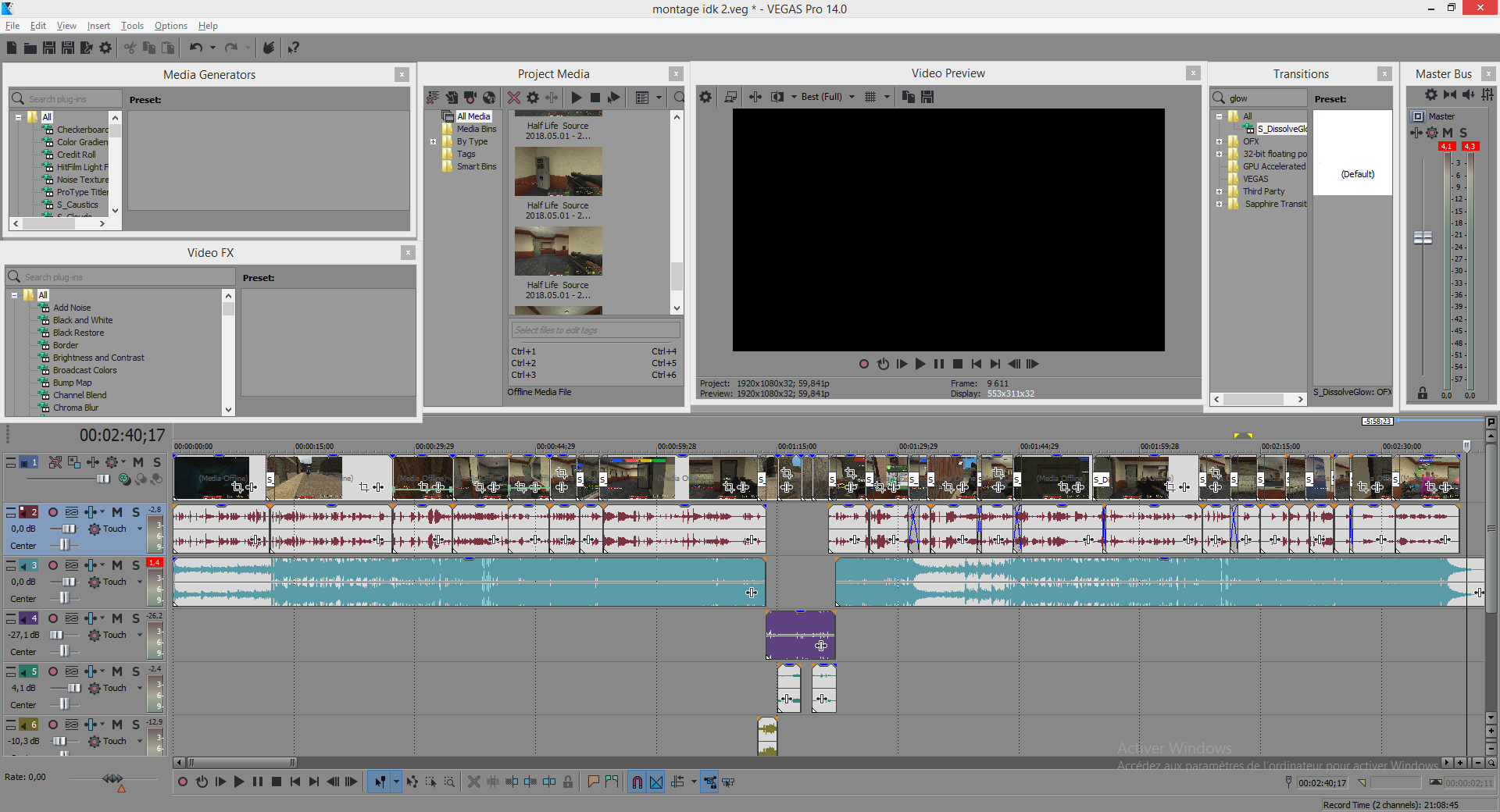The height and width of the screenshot is (812, 1500).
Task: Open the File menu
Action: click(12, 26)
